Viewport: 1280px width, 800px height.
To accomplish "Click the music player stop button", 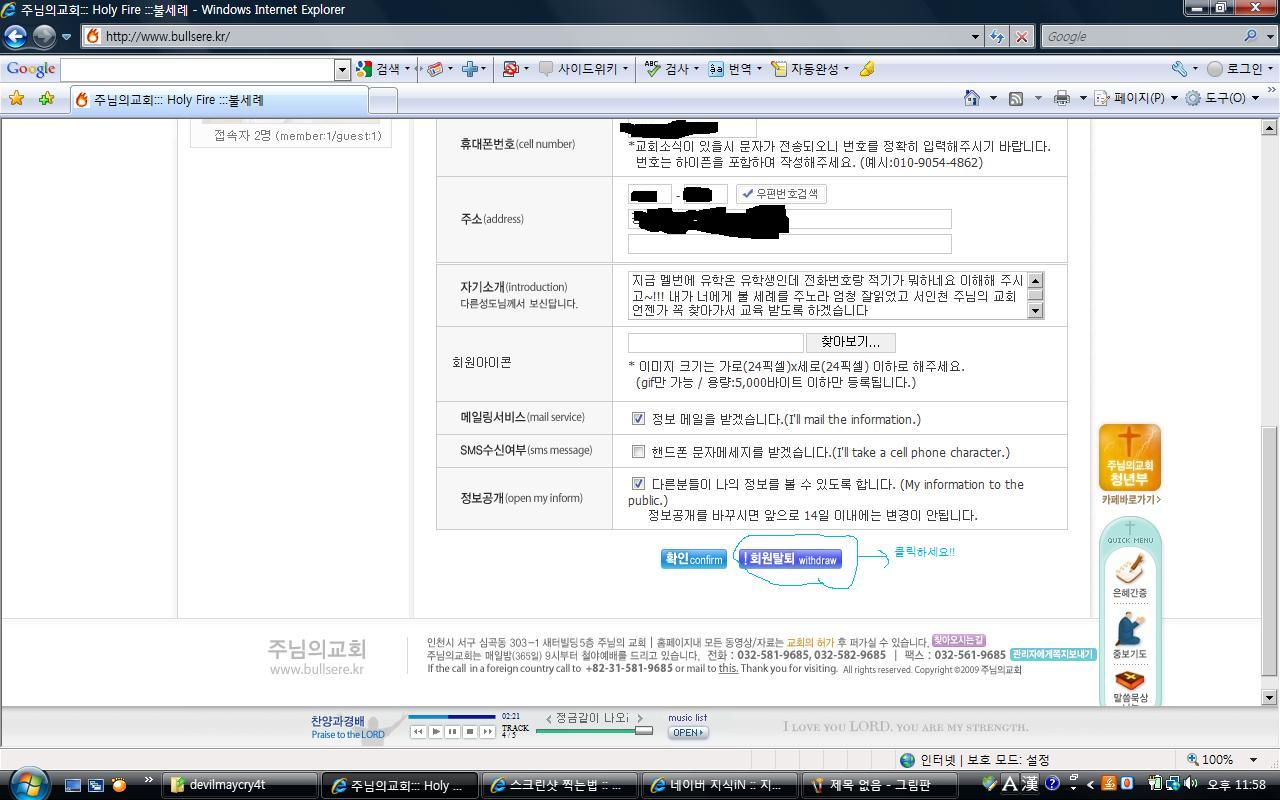I will click(469, 731).
